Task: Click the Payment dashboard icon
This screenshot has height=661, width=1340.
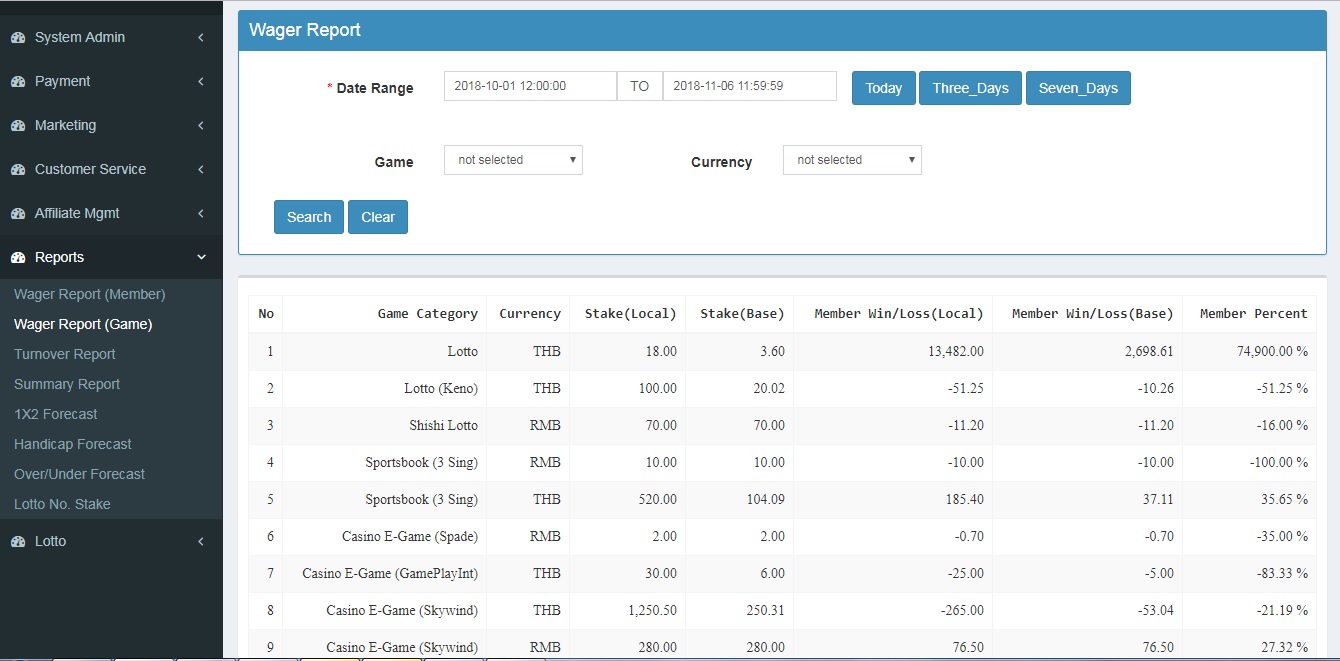Action: point(18,81)
